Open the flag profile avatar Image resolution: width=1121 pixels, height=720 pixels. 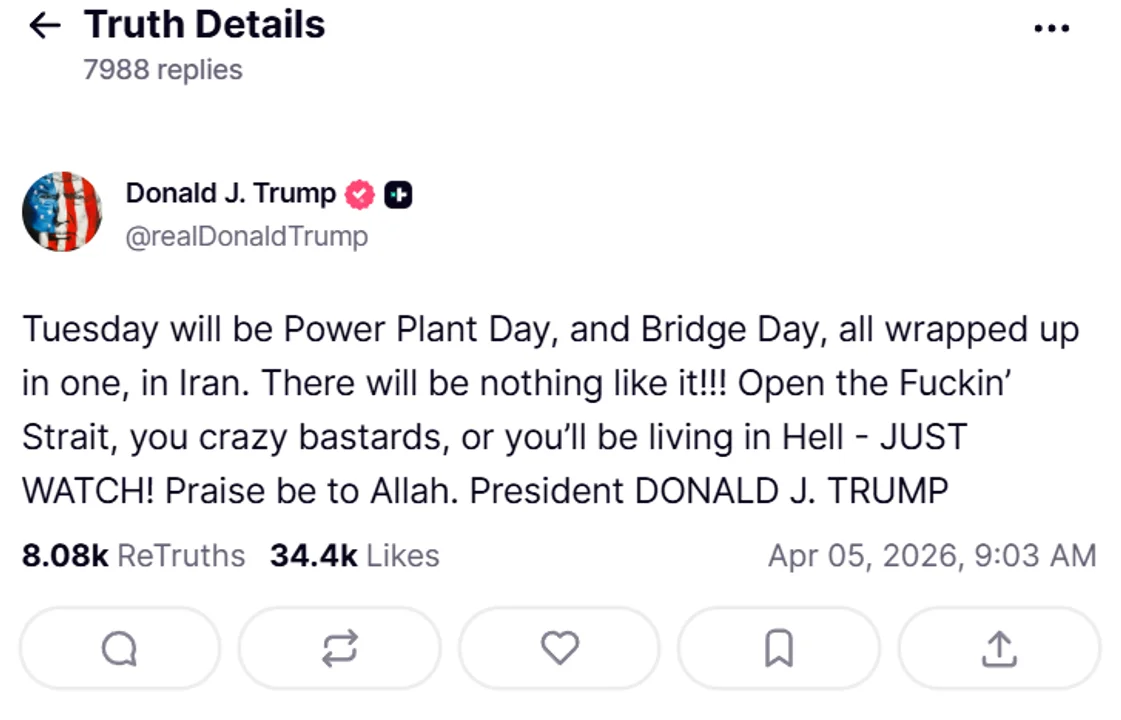click(62, 211)
